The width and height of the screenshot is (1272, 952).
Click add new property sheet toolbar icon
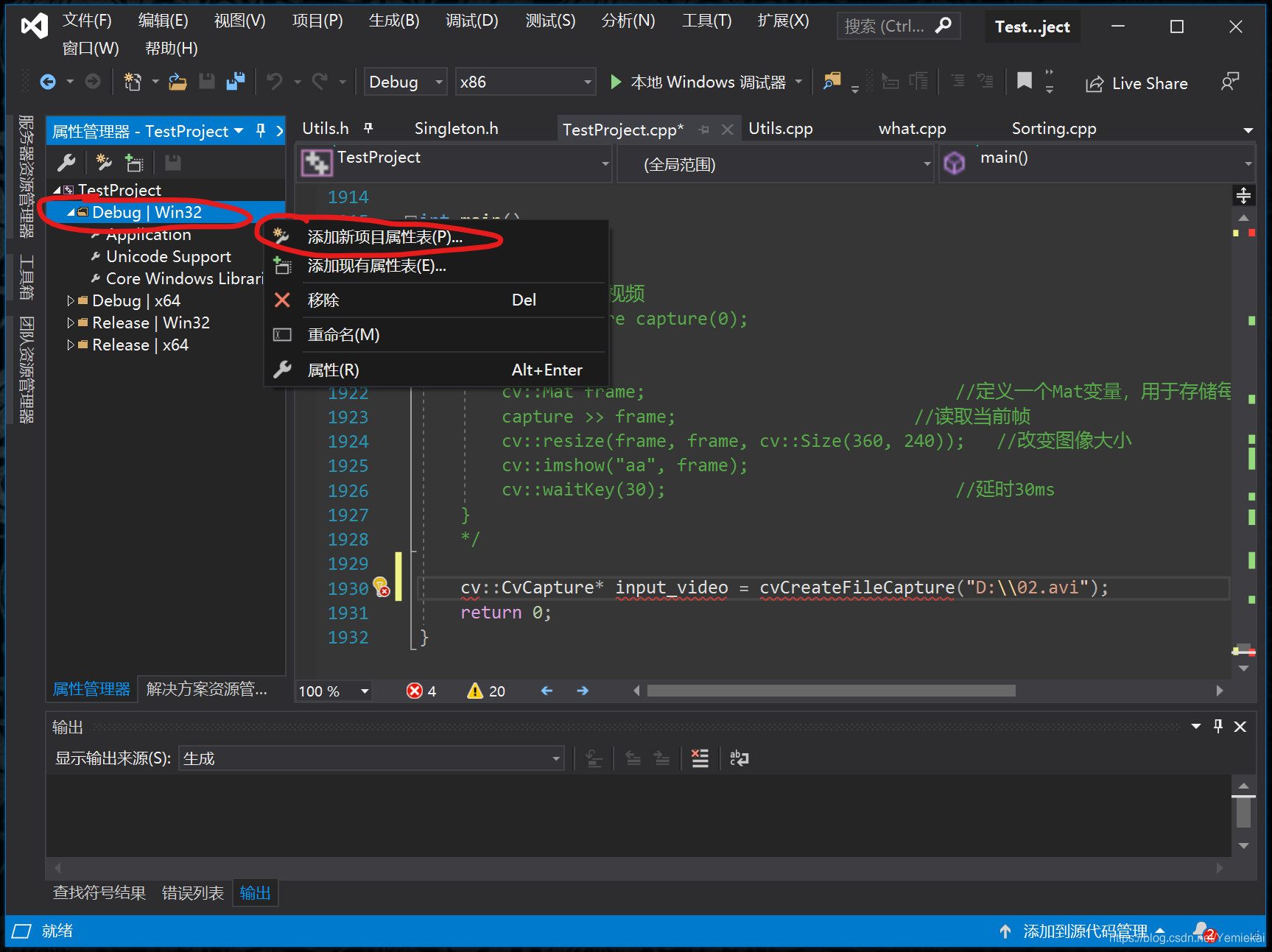click(104, 163)
